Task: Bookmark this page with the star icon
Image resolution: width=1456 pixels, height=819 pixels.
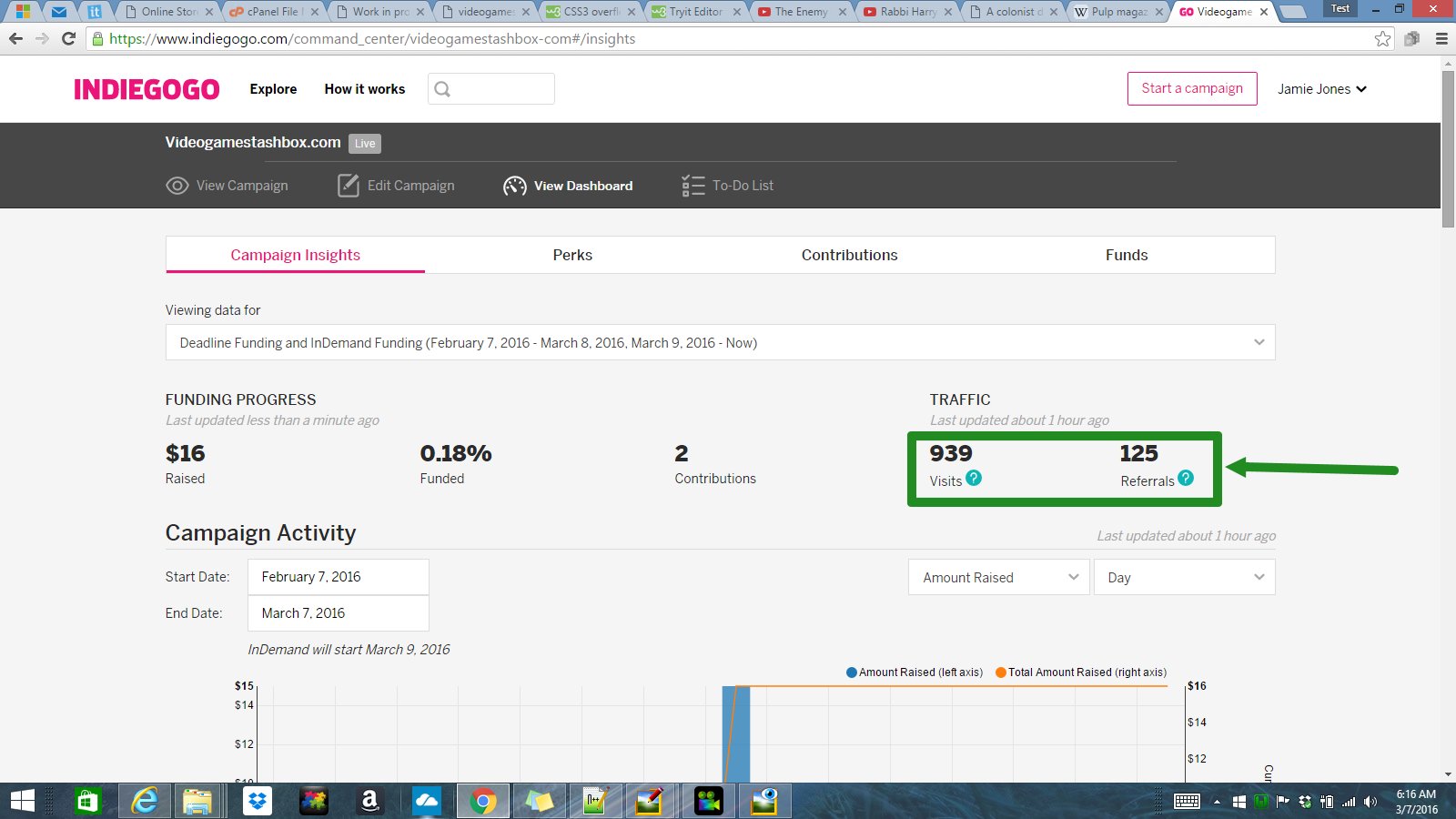Action: (1382, 38)
